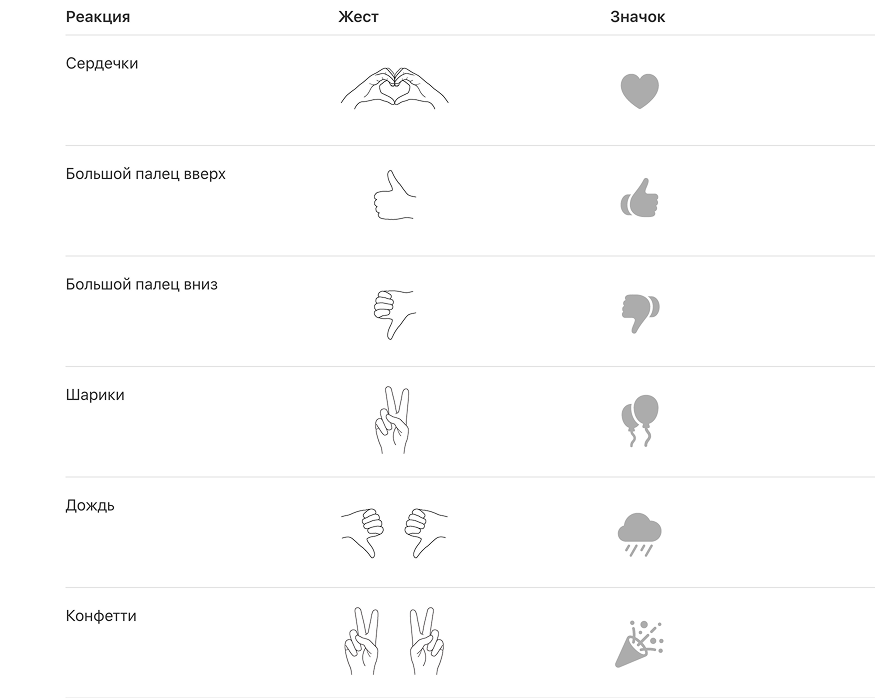Click the double peace sign gesture drawing
The image size is (875, 698).
pos(394,641)
